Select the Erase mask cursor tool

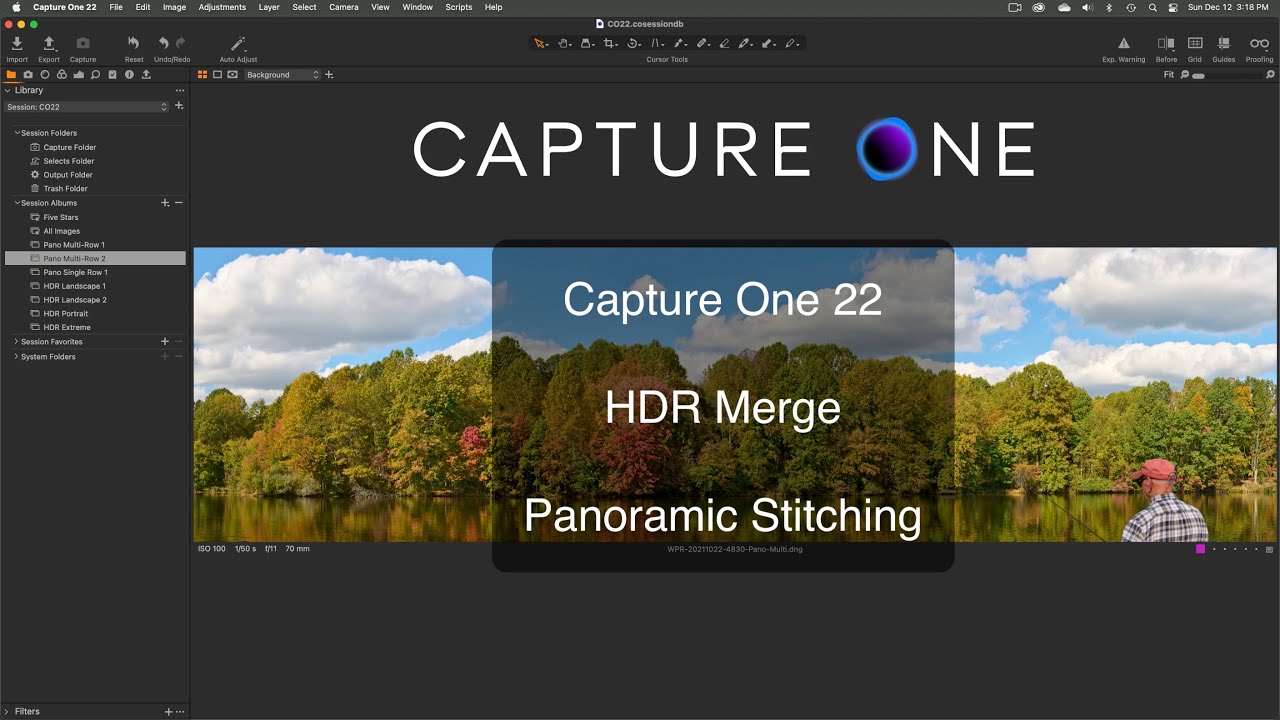(x=724, y=43)
